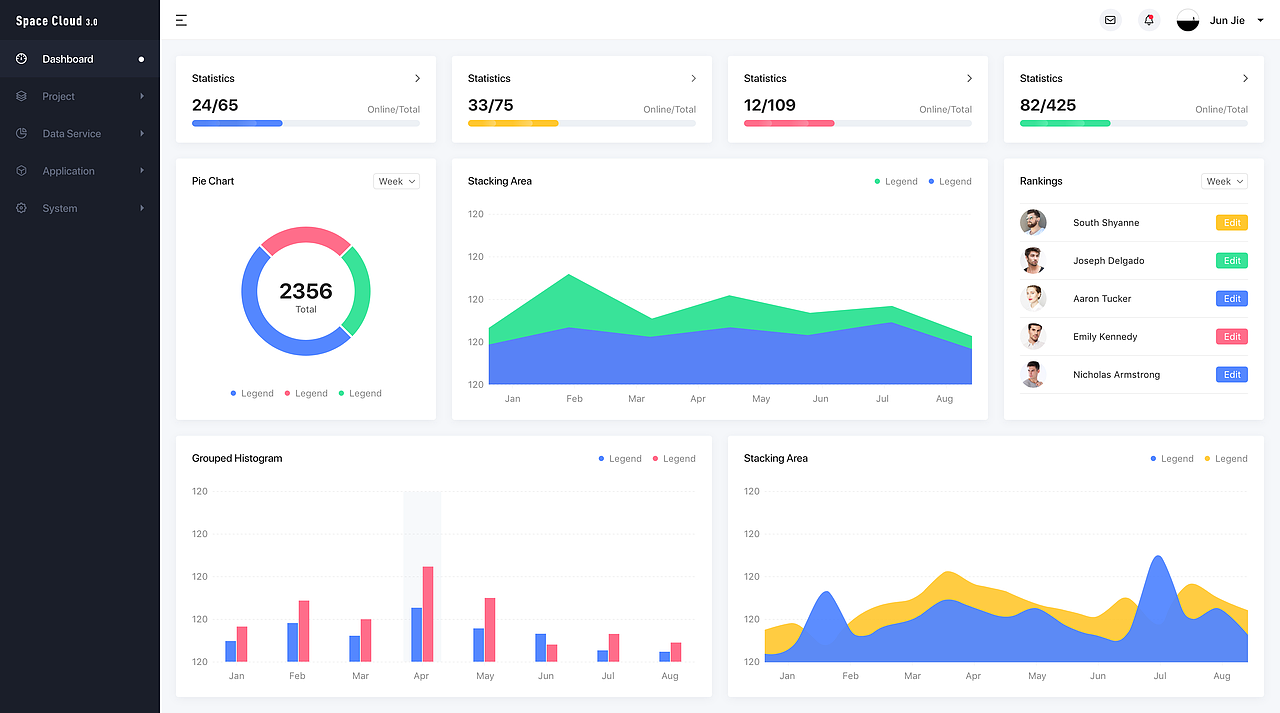Open the notification bell icon
Image resolution: width=1280 pixels, height=713 pixels.
click(1149, 20)
